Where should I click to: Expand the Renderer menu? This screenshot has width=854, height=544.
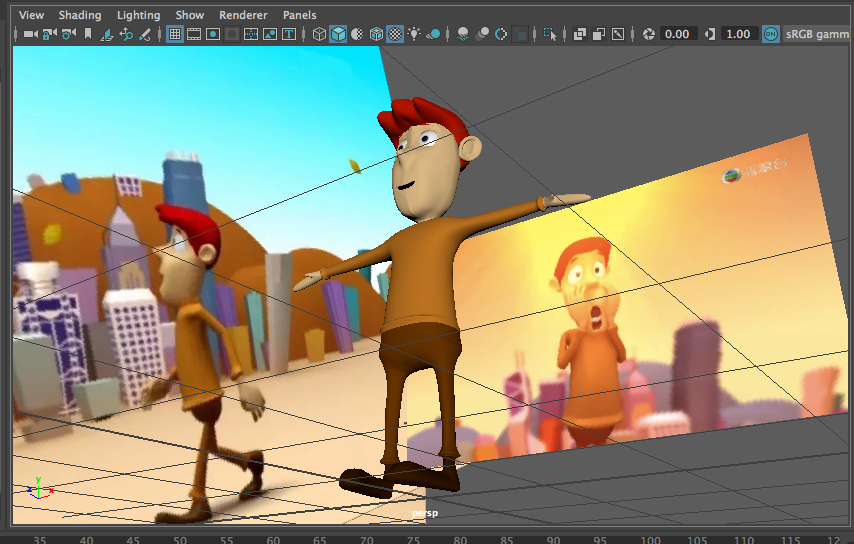[x=243, y=15]
